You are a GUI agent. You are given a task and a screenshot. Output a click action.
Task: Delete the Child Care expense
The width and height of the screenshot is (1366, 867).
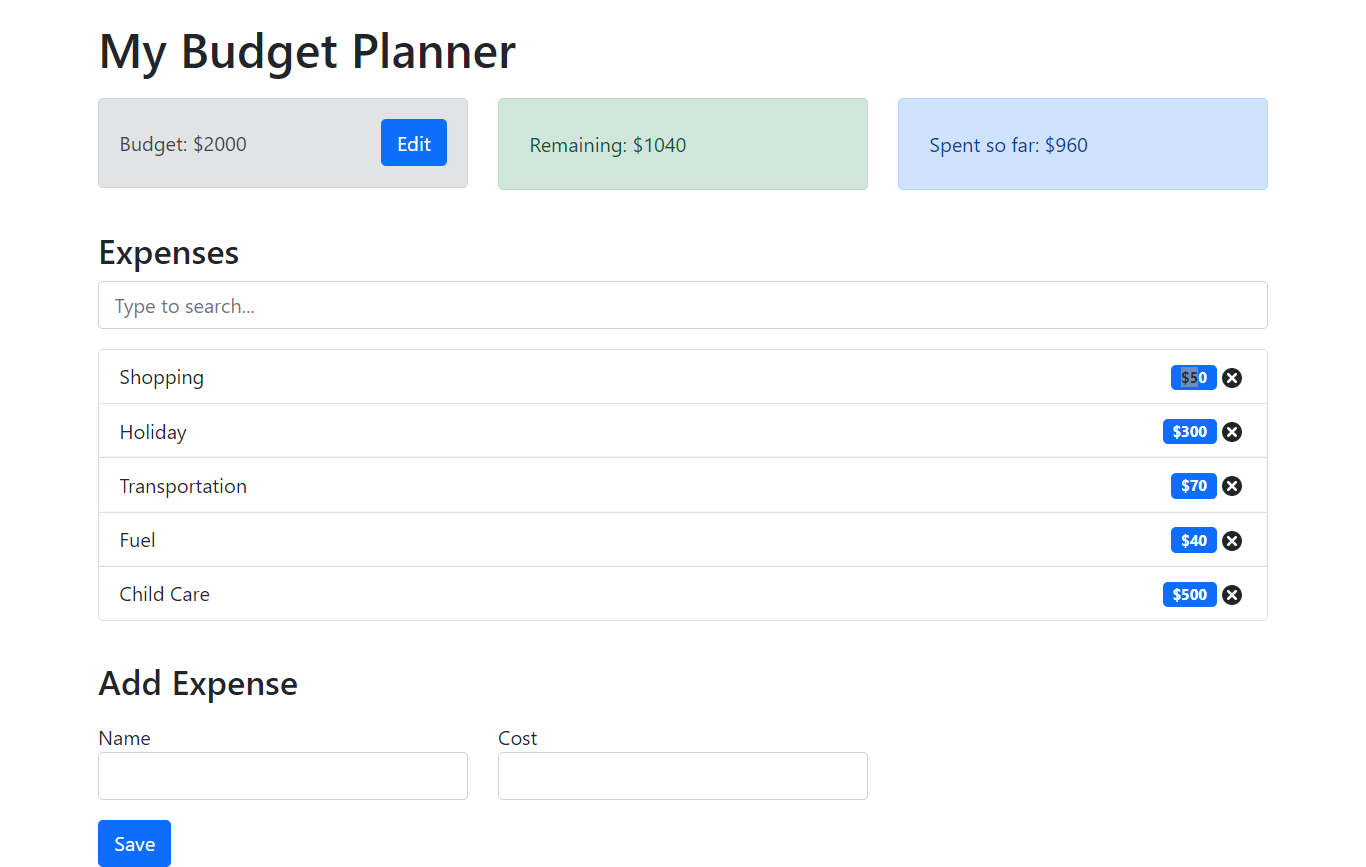coord(1231,594)
